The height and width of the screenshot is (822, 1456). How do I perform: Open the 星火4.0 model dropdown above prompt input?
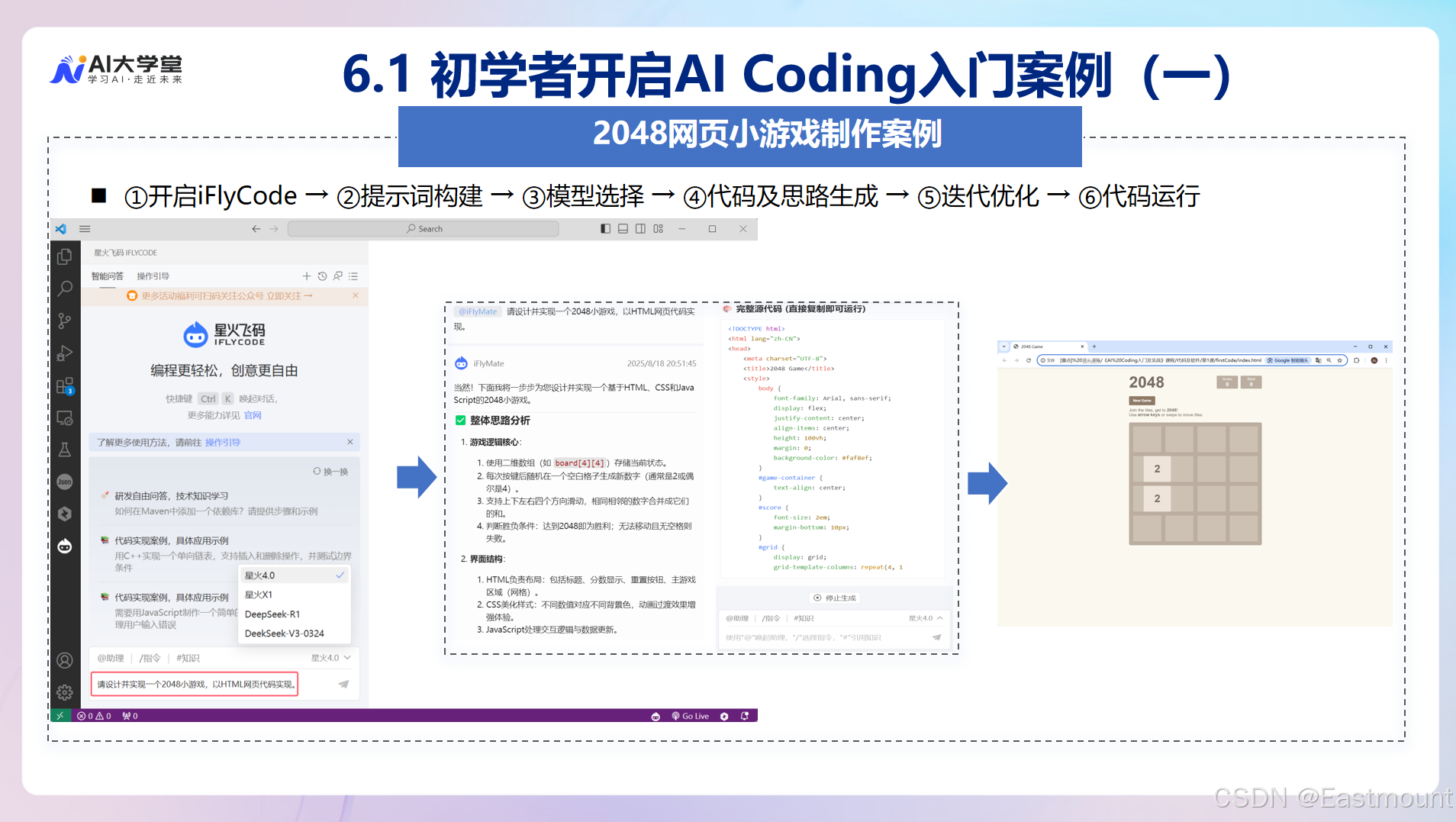tap(330, 658)
